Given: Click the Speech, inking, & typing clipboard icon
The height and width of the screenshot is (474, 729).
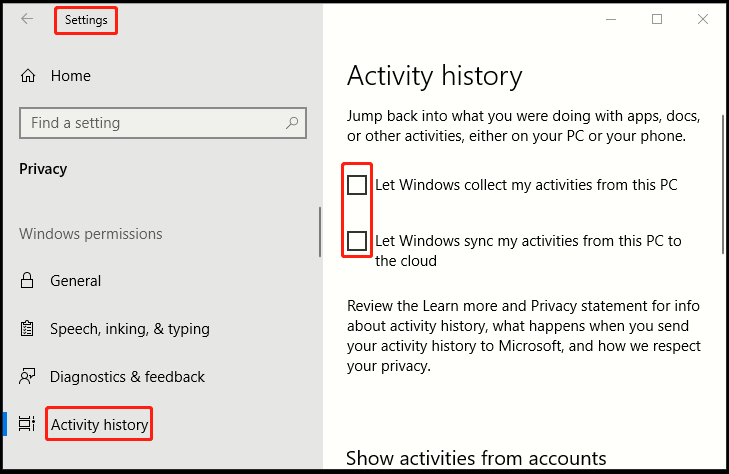Looking at the screenshot, I should pyautogui.click(x=27, y=329).
